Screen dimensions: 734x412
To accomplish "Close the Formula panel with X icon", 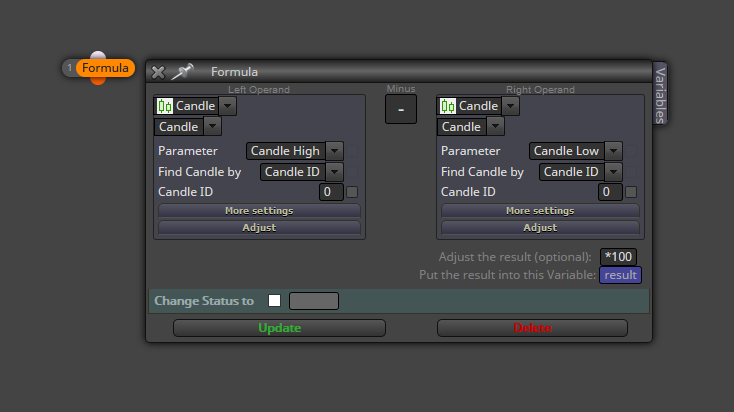I will (158, 72).
